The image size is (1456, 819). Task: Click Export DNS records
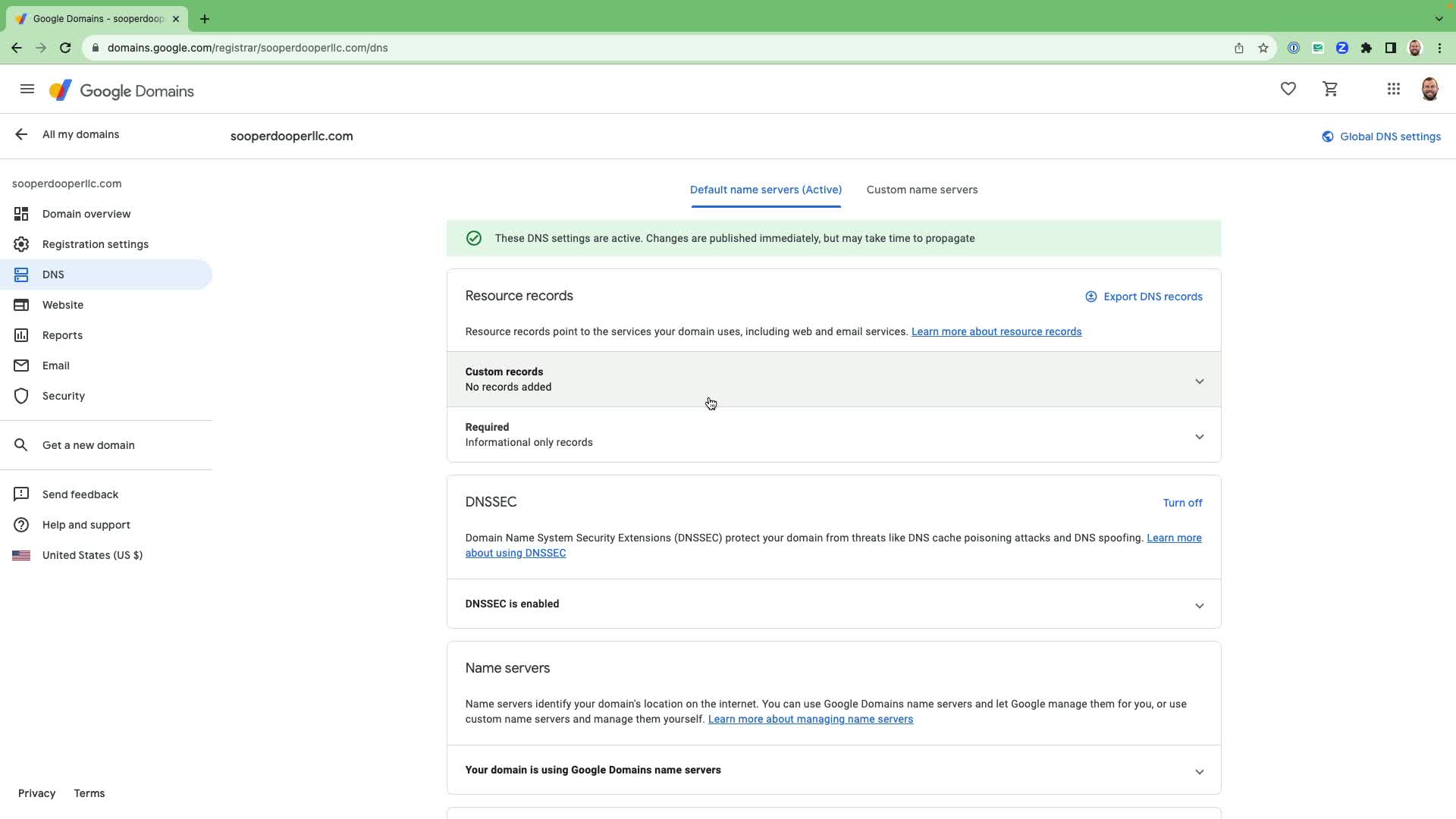tap(1144, 297)
